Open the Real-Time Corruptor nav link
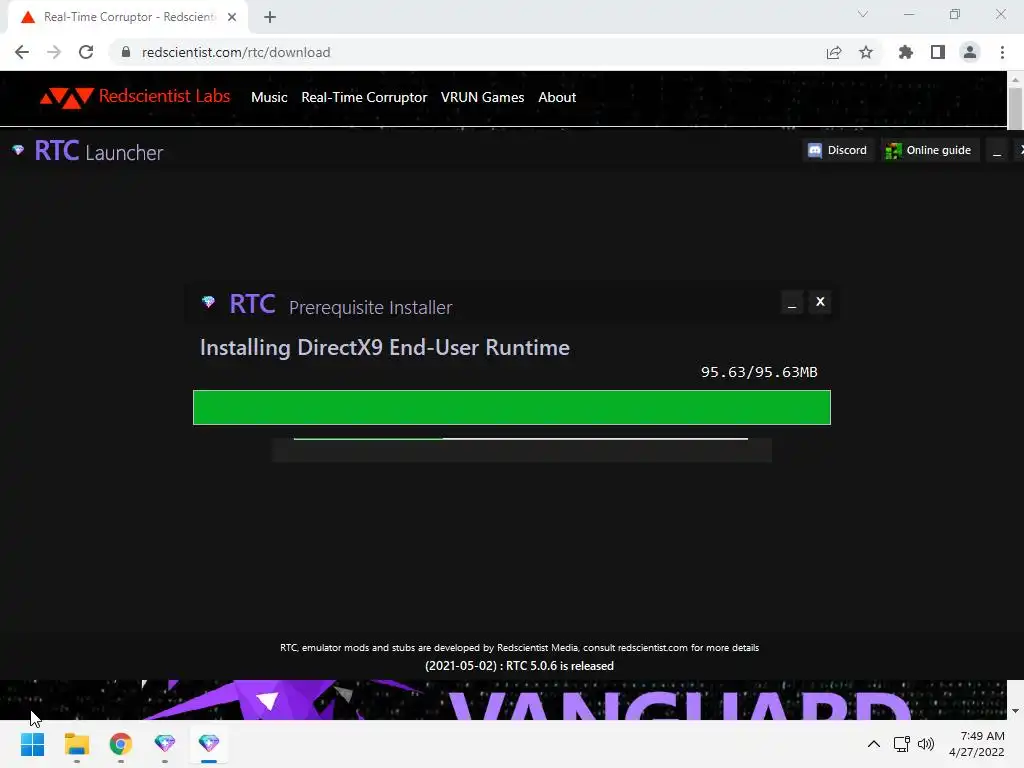This screenshot has width=1024, height=768. click(x=364, y=97)
